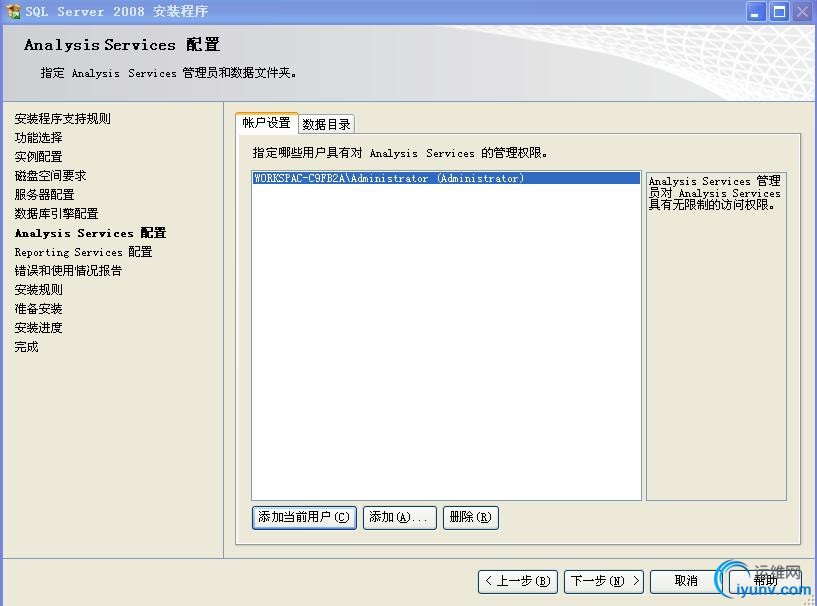The image size is (817, 606).
Task: Select the 完成 step in sidebar
Action: [x=27, y=347]
